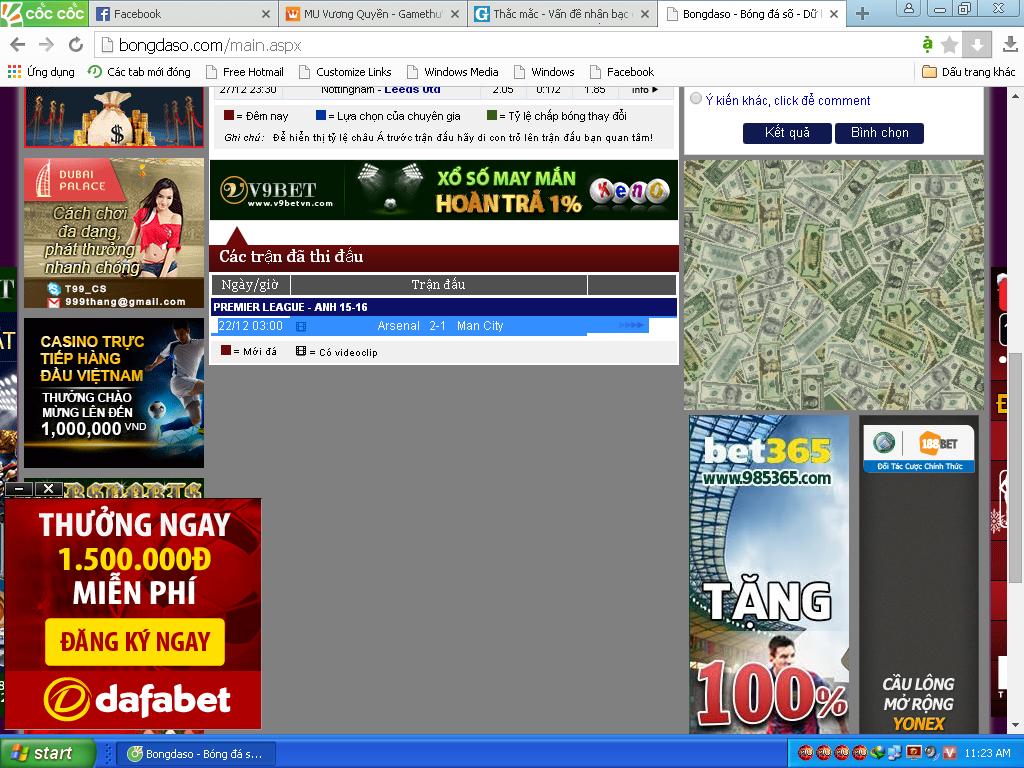Image resolution: width=1024 pixels, height=768 pixels.
Task: Open the Windows start menu
Action: [46, 753]
